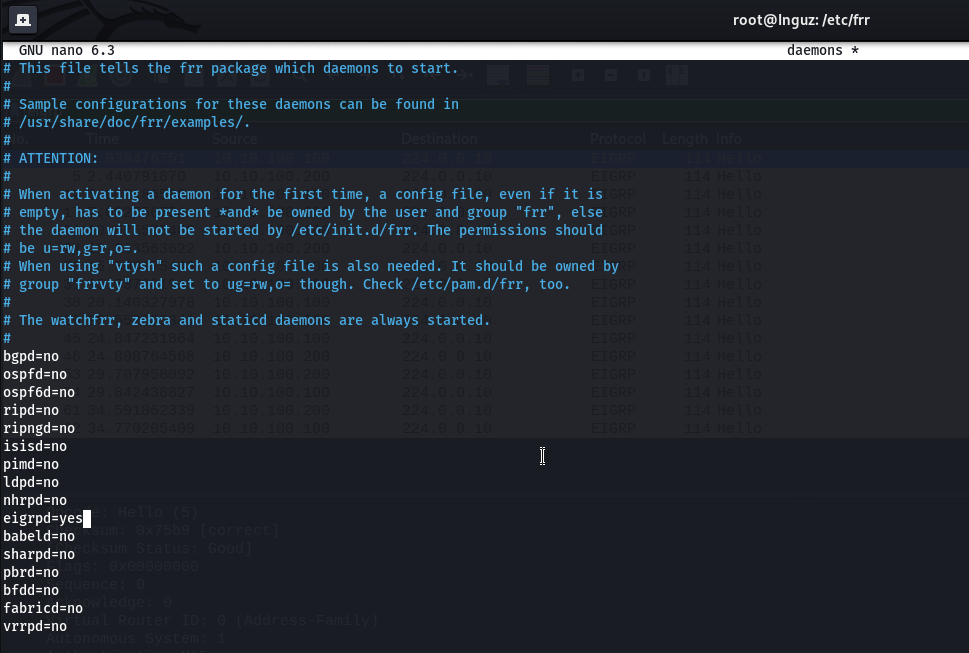Image resolution: width=969 pixels, height=653 pixels.
Task: Select the ripd=no line
Action: (x=31, y=410)
